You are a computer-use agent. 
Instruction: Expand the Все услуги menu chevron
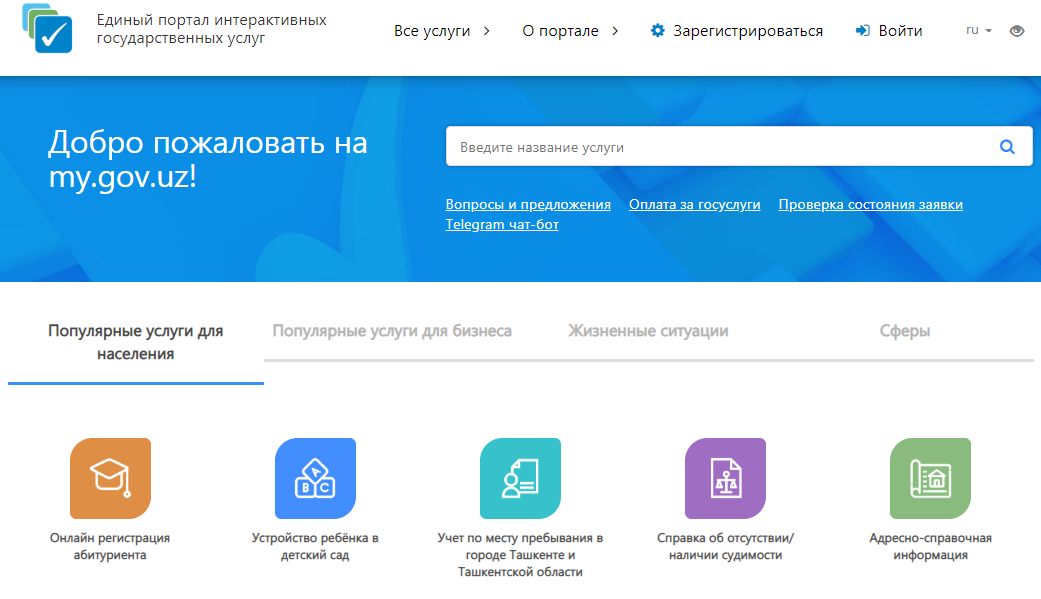(487, 31)
